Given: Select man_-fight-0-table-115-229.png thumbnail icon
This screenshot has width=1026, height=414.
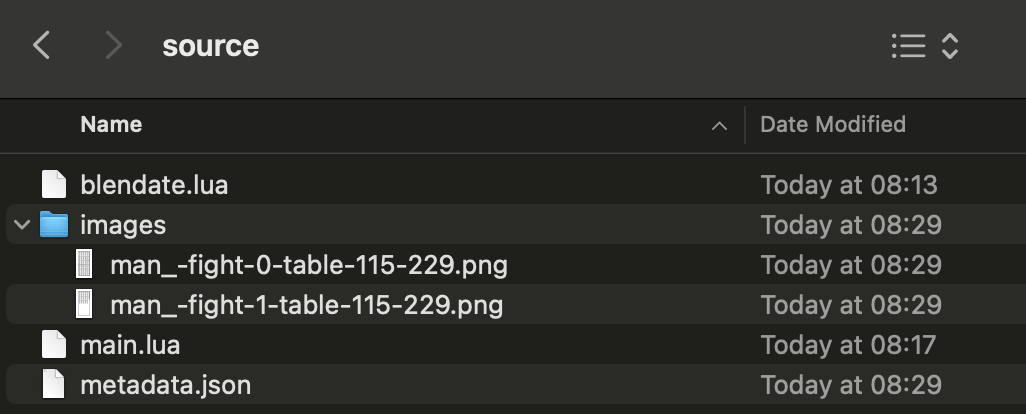Looking at the screenshot, I should pos(84,265).
